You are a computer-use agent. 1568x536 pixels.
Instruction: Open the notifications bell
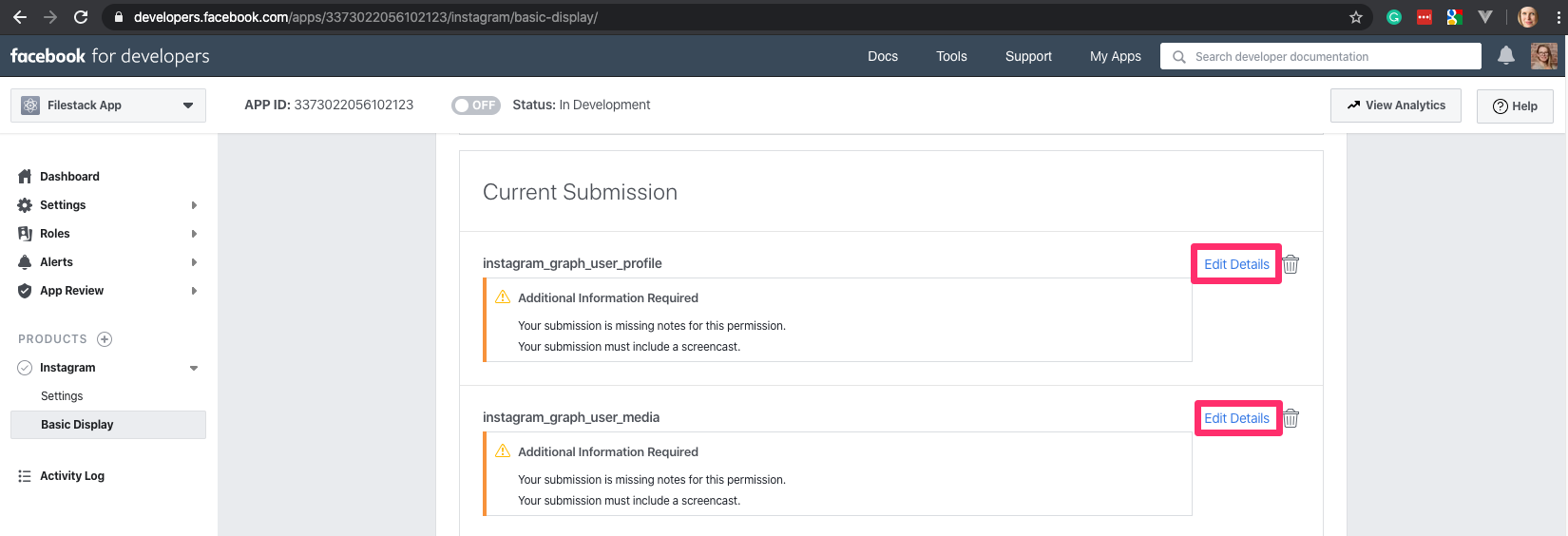(1506, 56)
